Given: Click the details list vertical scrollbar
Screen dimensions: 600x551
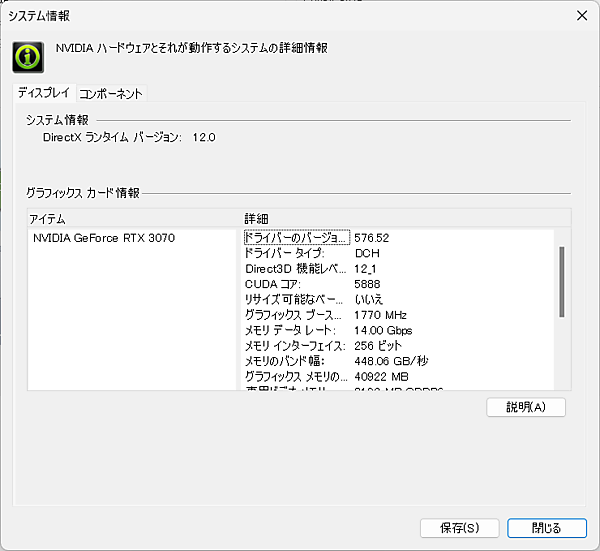Looking at the screenshot, I should 562,282.
